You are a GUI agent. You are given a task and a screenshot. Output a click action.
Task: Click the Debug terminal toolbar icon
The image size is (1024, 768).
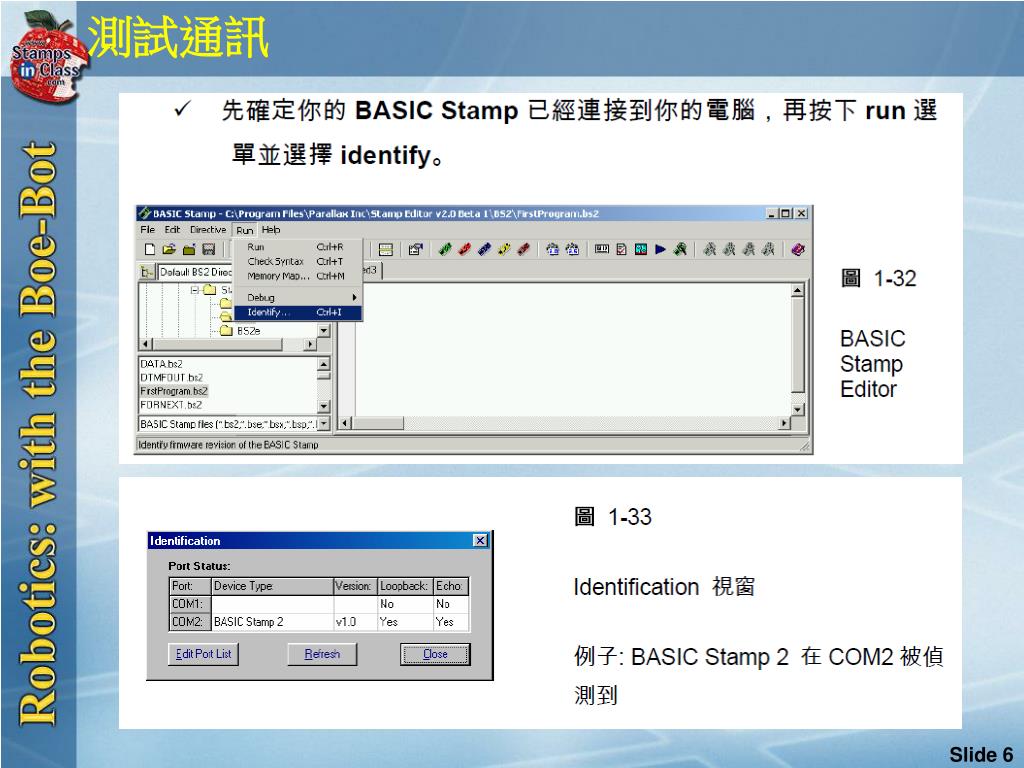(641, 249)
